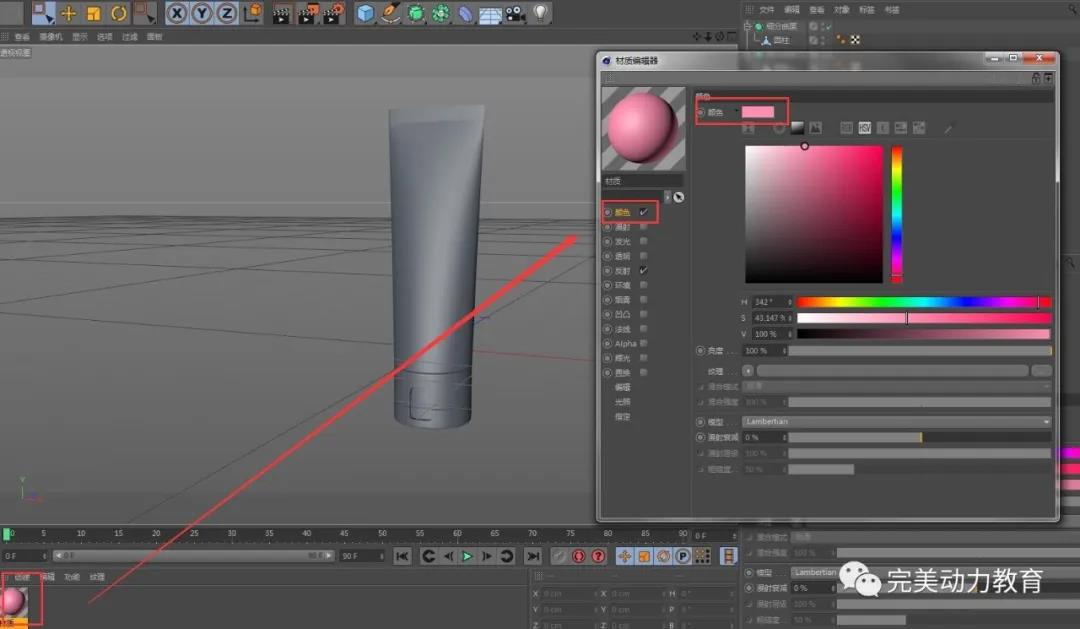Toggle the X axis lock
1080x629 pixels.
[x=177, y=13]
